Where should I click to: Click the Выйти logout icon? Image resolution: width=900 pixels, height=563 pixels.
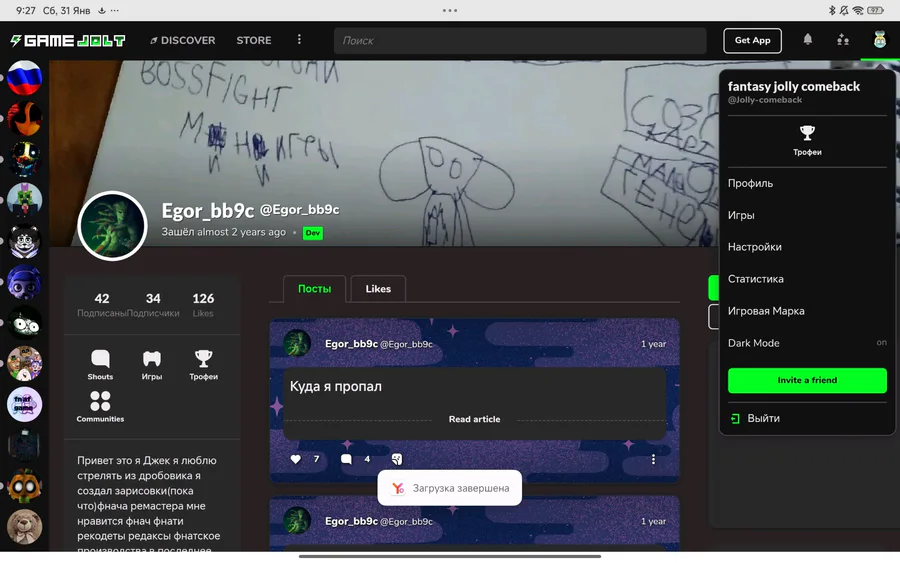(735, 418)
